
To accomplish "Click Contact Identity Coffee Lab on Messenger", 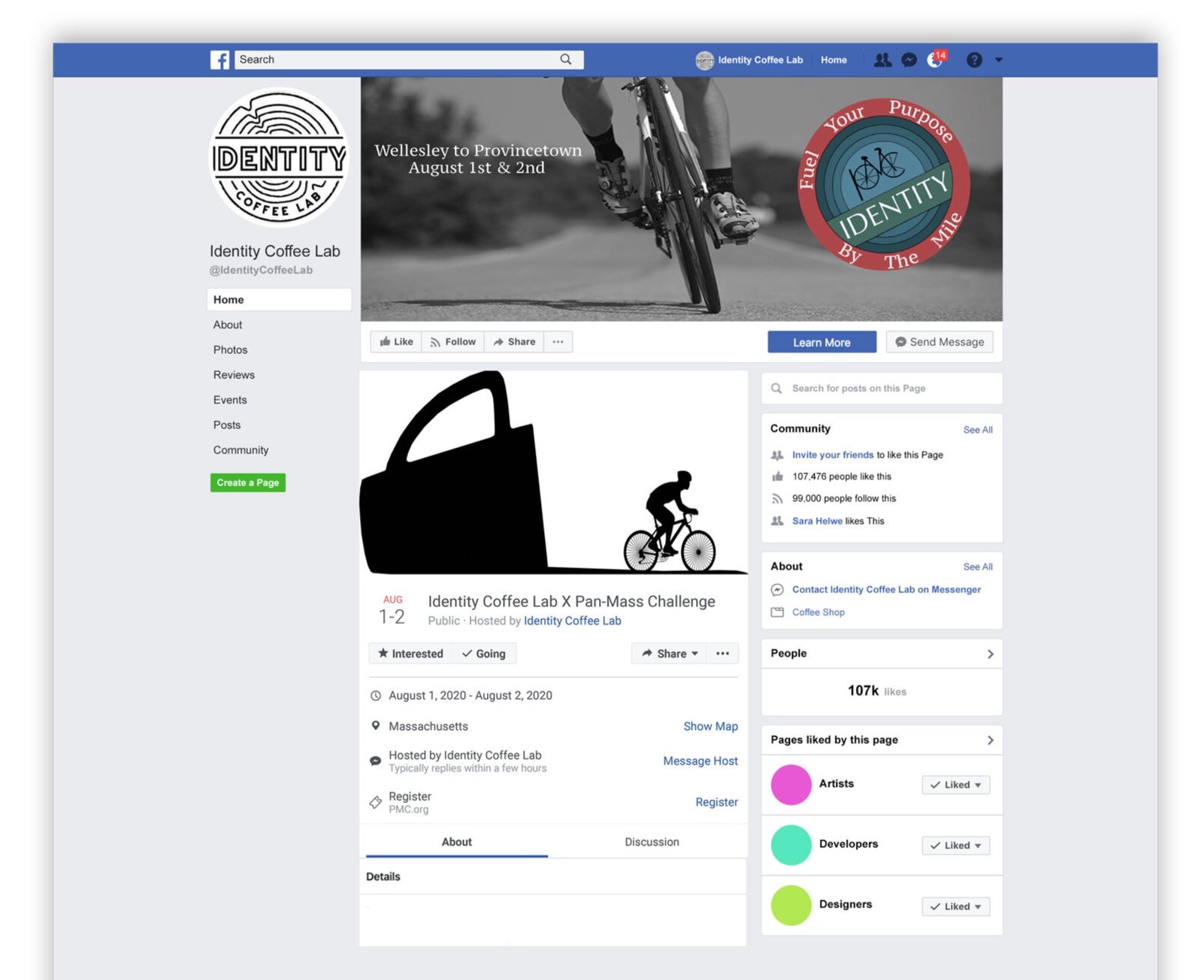I will (886, 590).
